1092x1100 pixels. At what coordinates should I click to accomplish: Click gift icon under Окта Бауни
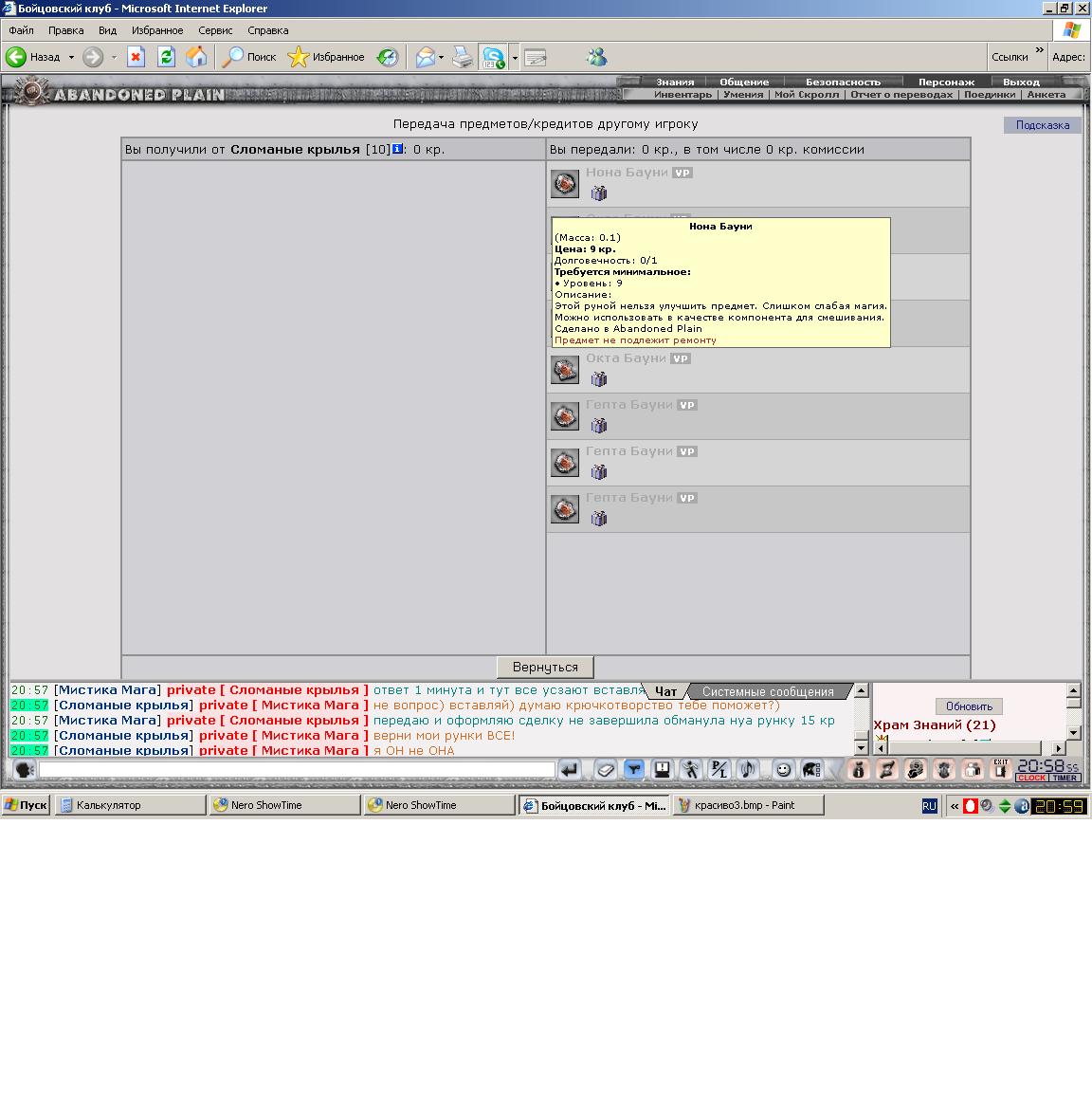(x=599, y=378)
